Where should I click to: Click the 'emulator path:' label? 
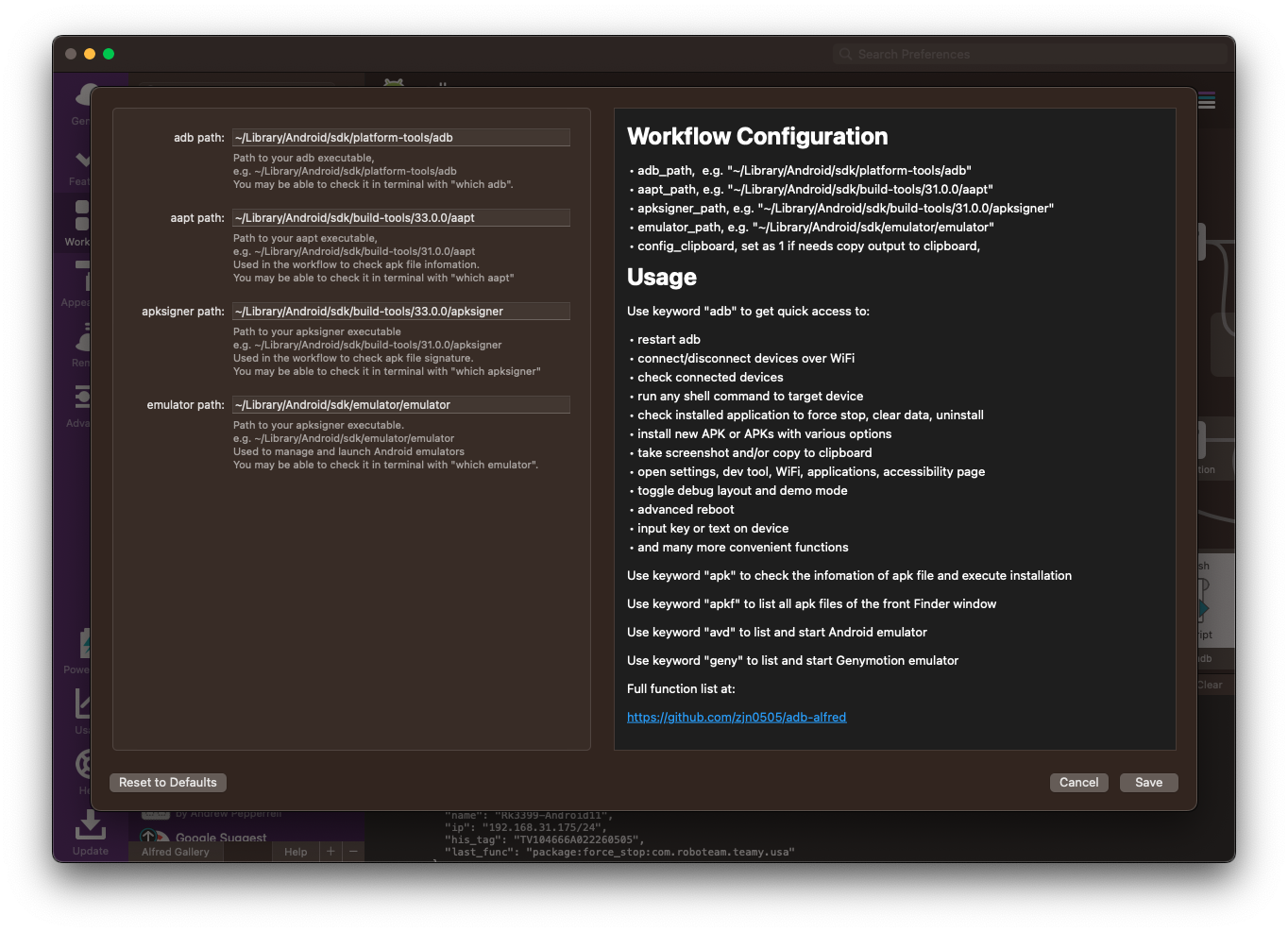pos(185,405)
